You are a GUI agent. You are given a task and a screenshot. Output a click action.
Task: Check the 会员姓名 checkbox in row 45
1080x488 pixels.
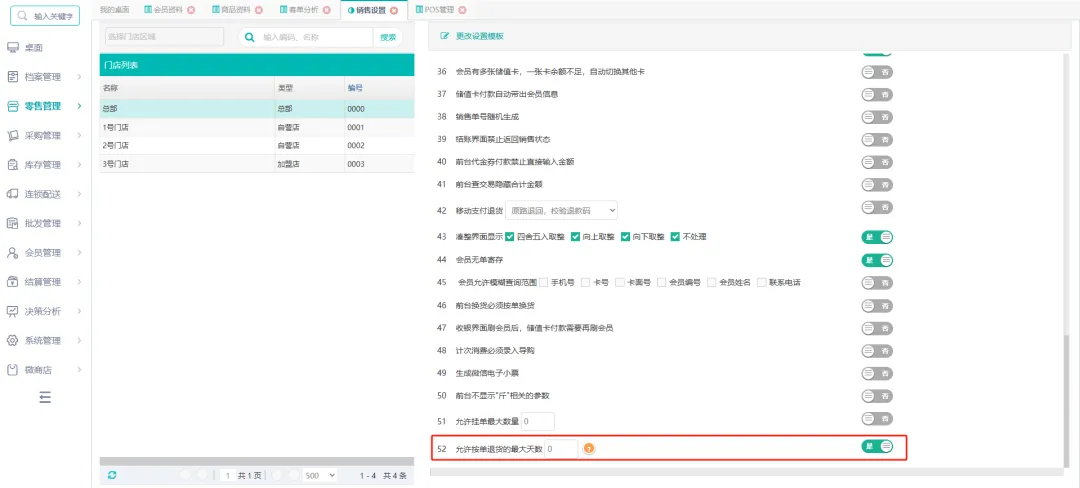(x=712, y=282)
